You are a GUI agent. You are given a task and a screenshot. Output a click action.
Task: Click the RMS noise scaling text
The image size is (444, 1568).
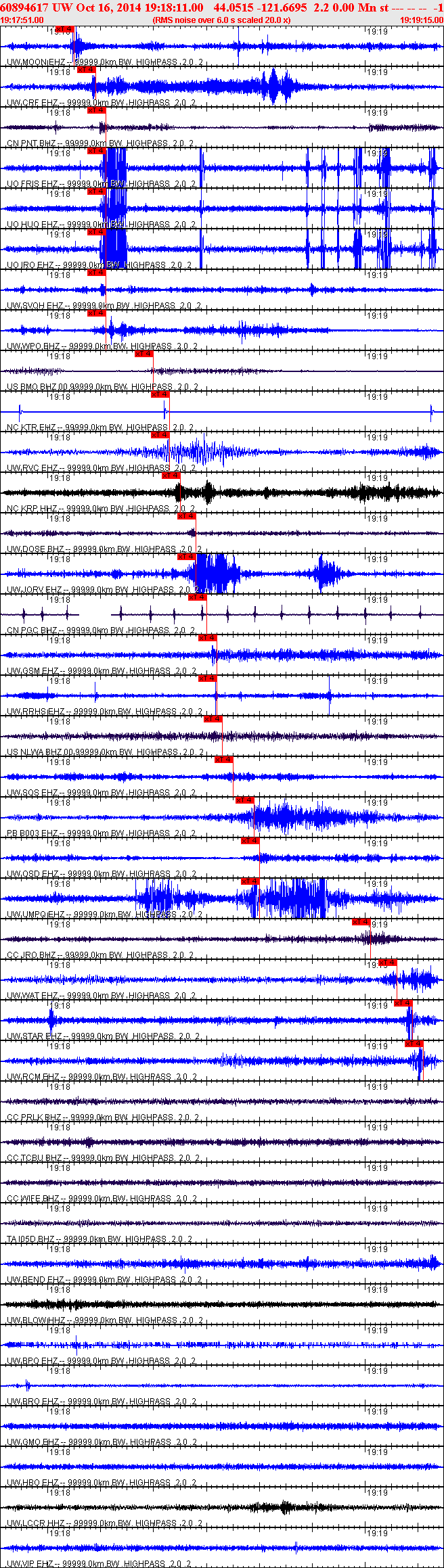click(x=222, y=20)
